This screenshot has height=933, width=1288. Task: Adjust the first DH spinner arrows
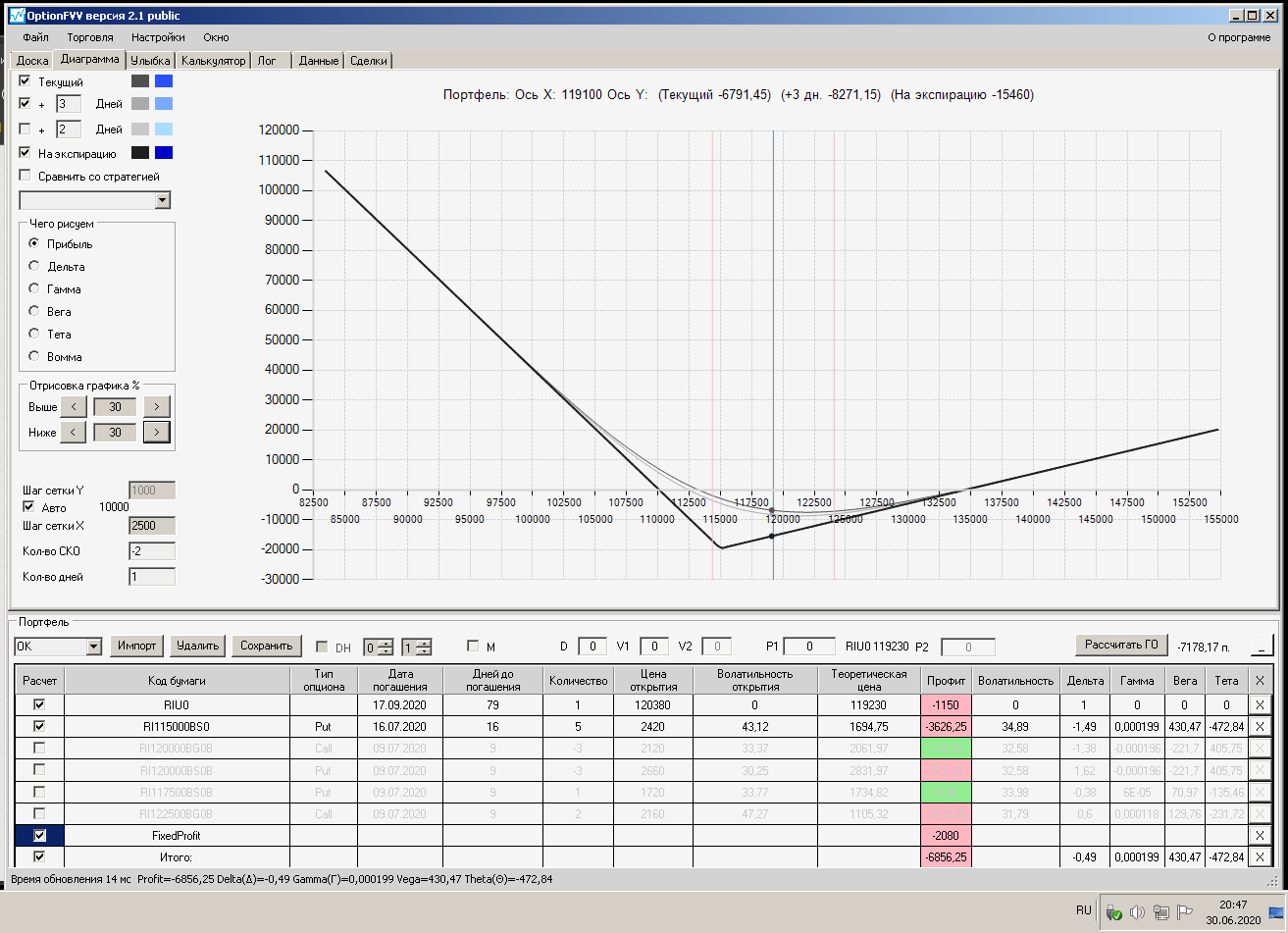[x=386, y=647]
